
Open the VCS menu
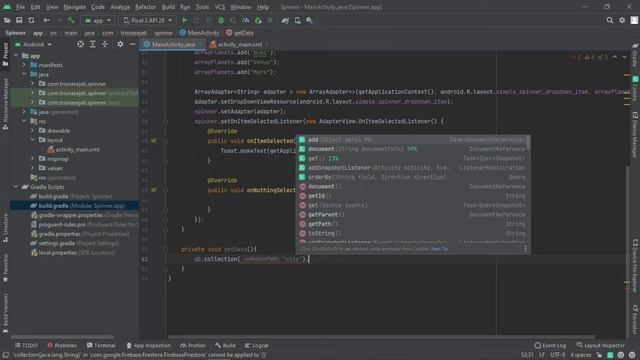(x=220, y=7)
